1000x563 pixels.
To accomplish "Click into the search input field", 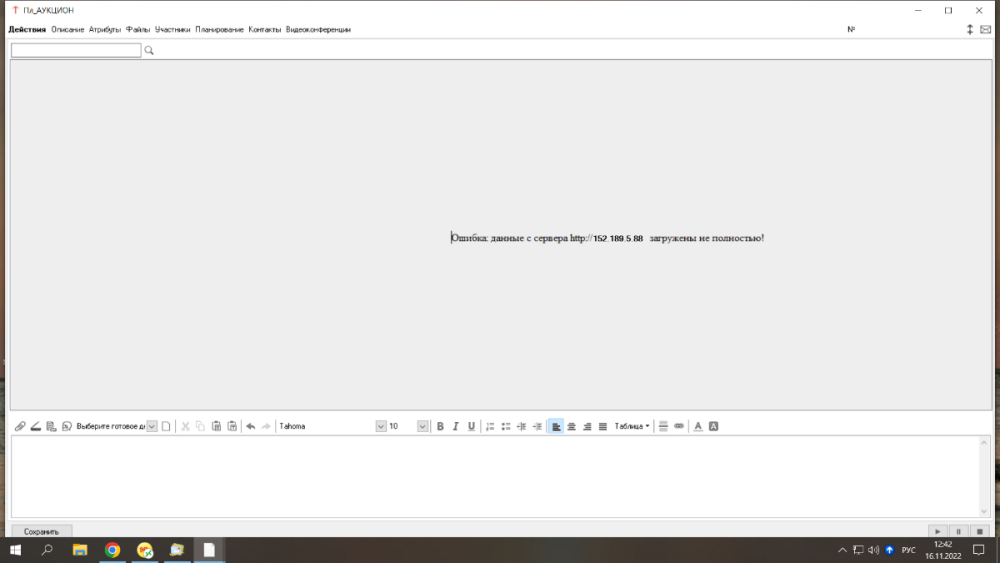I will point(76,50).
